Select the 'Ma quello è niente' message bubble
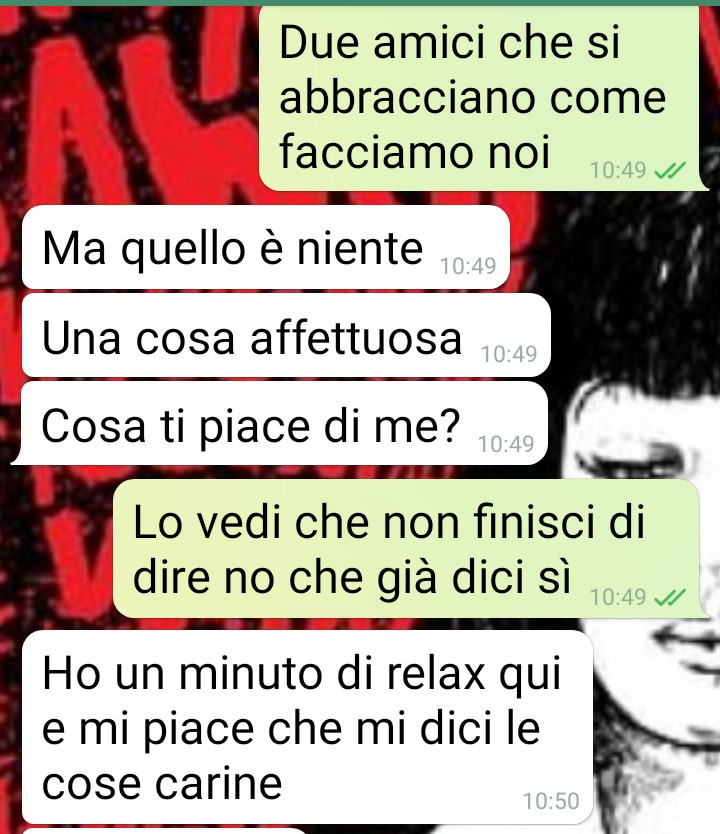 coord(266,247)
